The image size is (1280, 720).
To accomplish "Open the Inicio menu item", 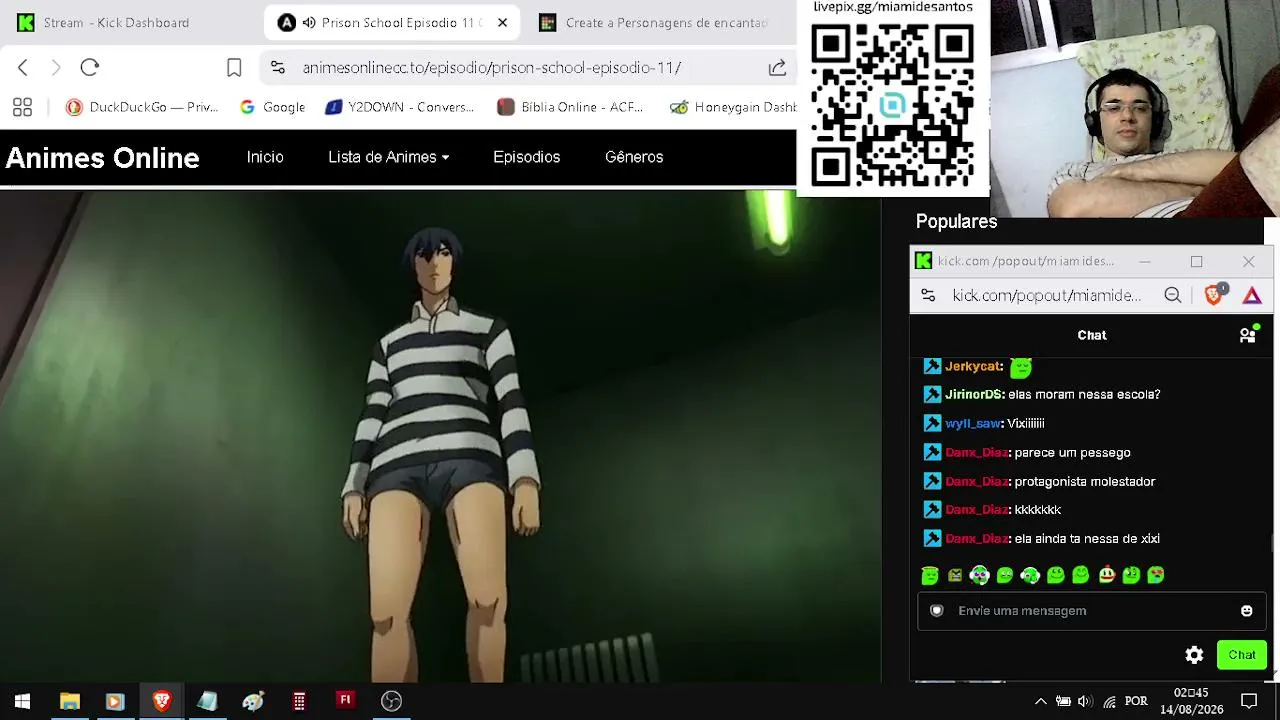I will tap(265, 157).
